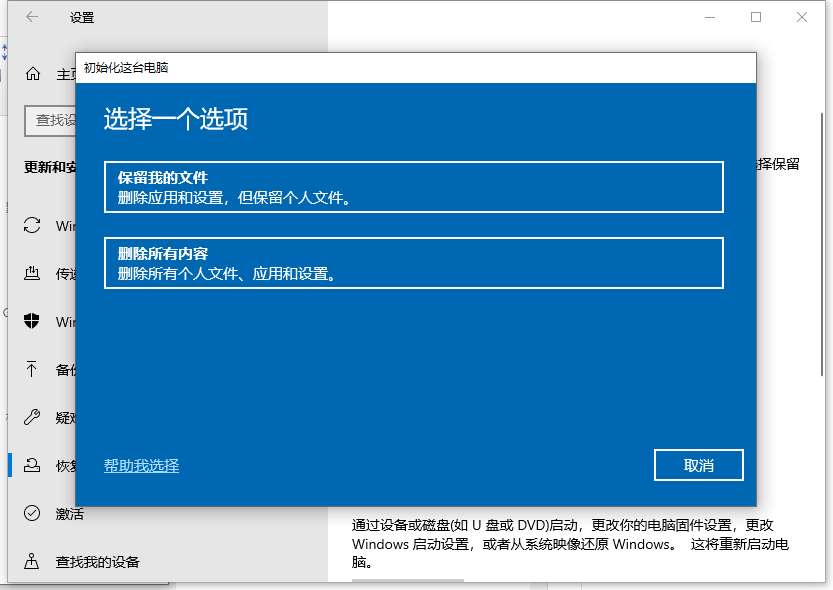Viewport: 833px width, 590px height.
Task: Choose the 删除所有内容 option
Action: (414, 264)
